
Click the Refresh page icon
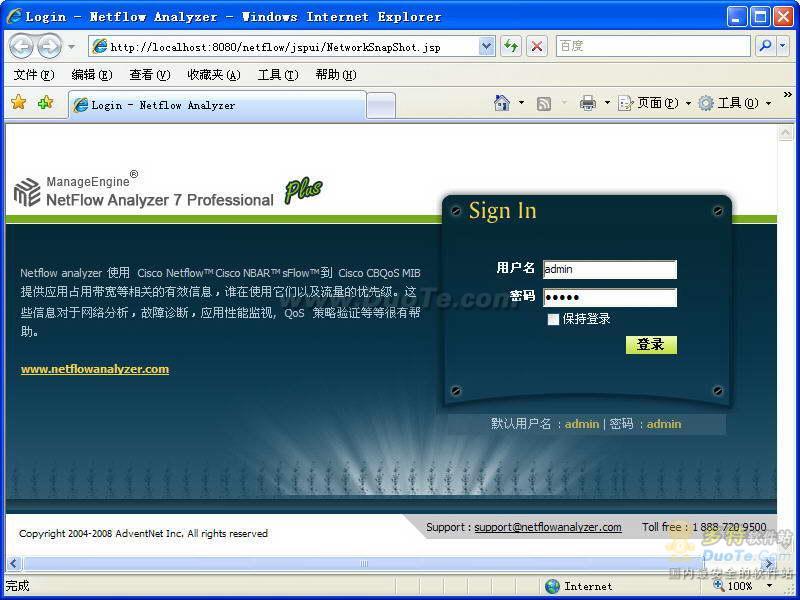tap(511, 46)
